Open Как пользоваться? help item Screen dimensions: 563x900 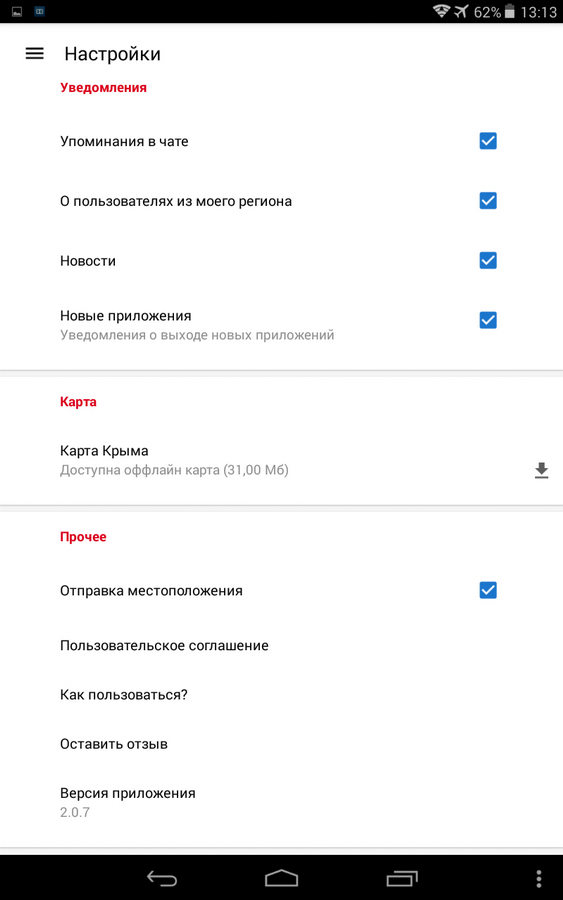[281, 695]
